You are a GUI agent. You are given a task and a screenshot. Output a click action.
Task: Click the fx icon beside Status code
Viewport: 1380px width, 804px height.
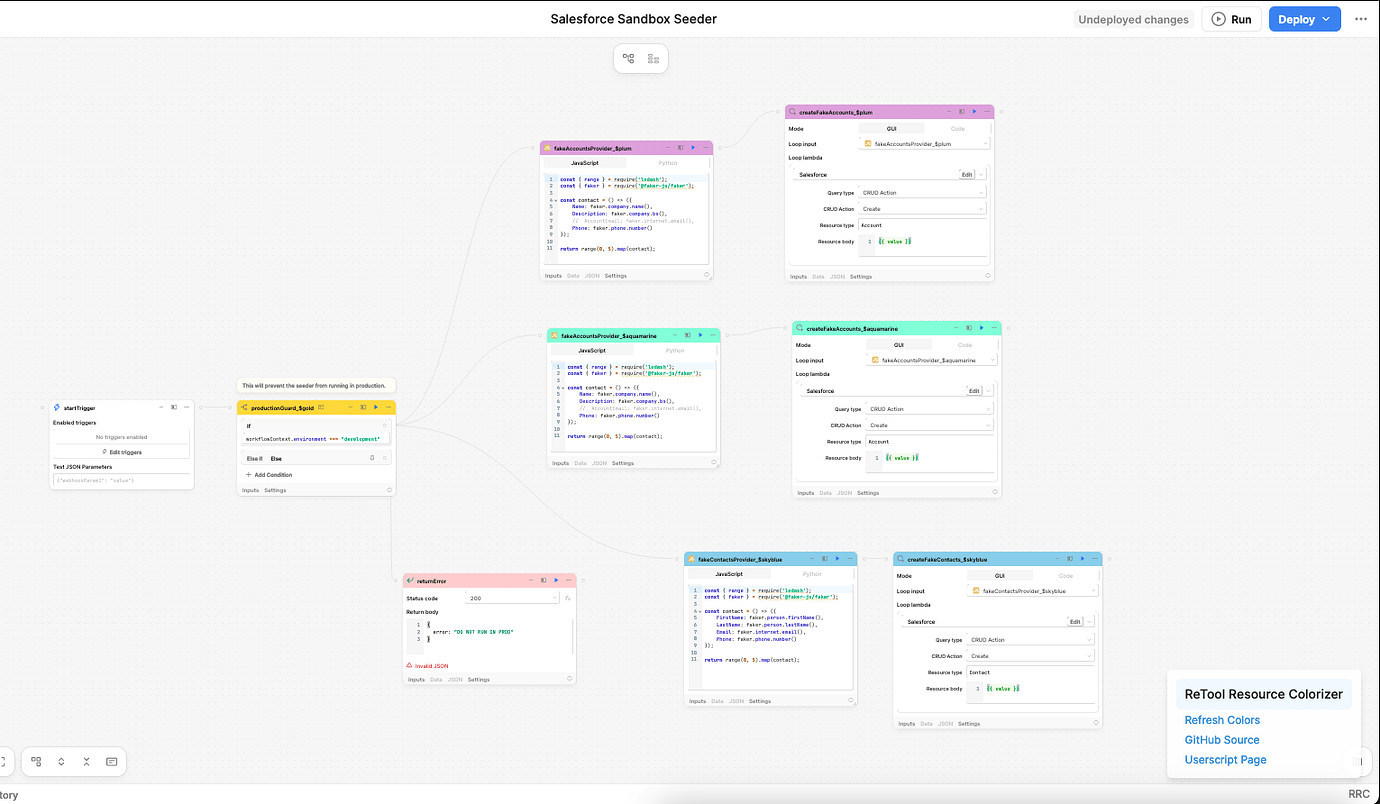(x=567, y=598)
